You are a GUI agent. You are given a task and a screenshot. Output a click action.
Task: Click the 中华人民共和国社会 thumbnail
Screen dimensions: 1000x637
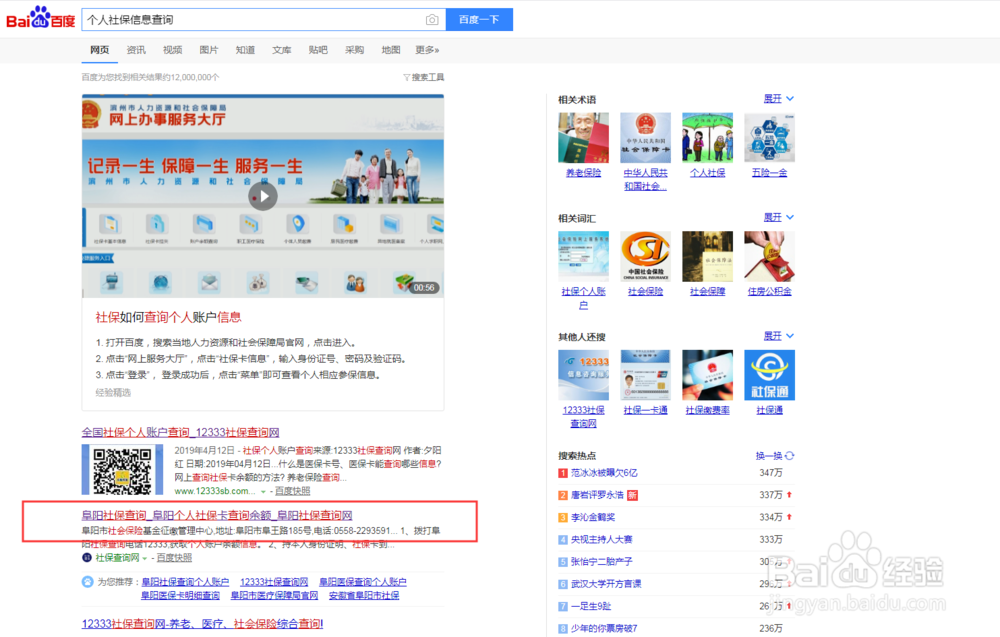(x=645, y=138)
